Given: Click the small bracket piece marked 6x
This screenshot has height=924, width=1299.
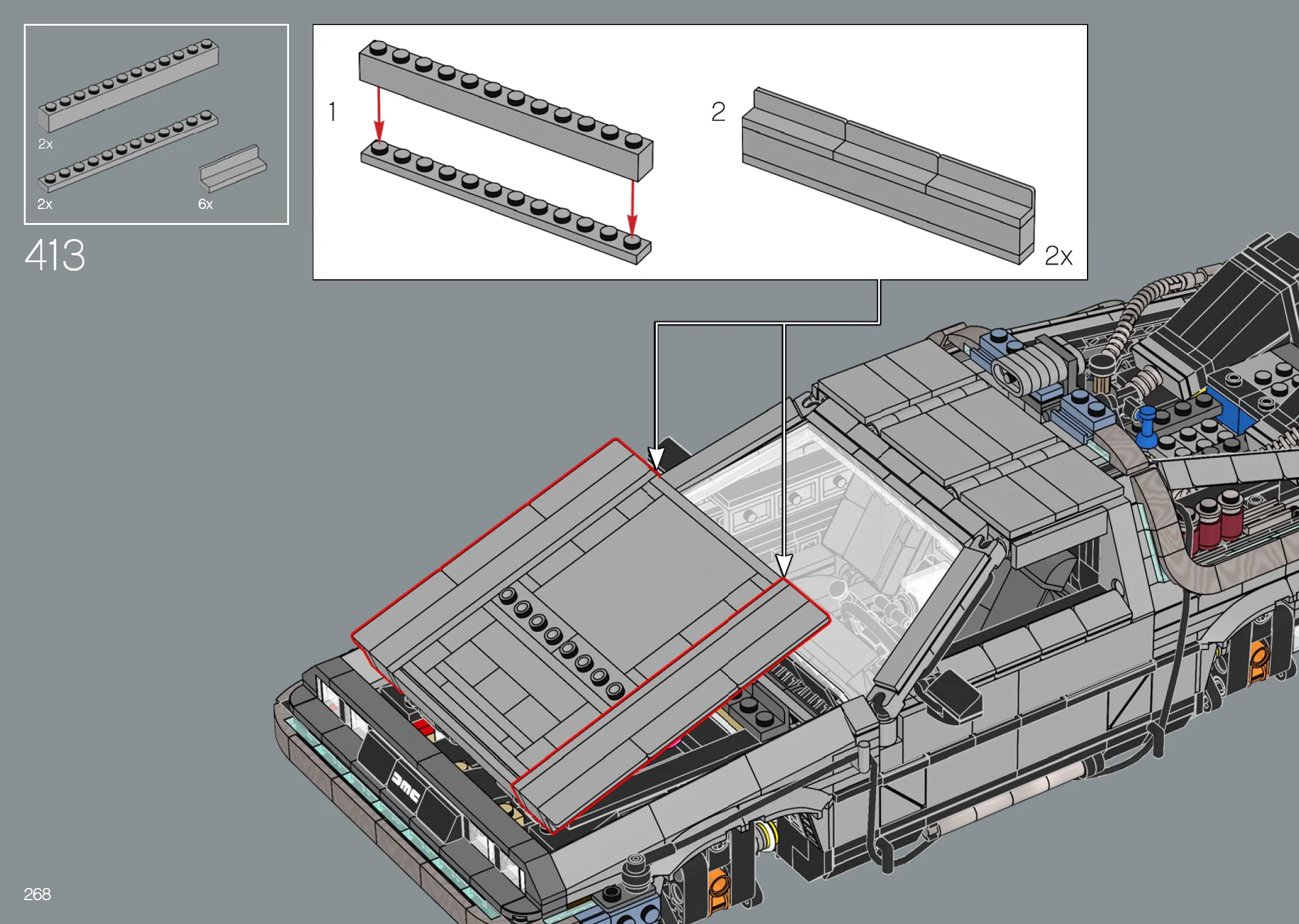Looking at the screenshot, I should click(x=232, y=168).
